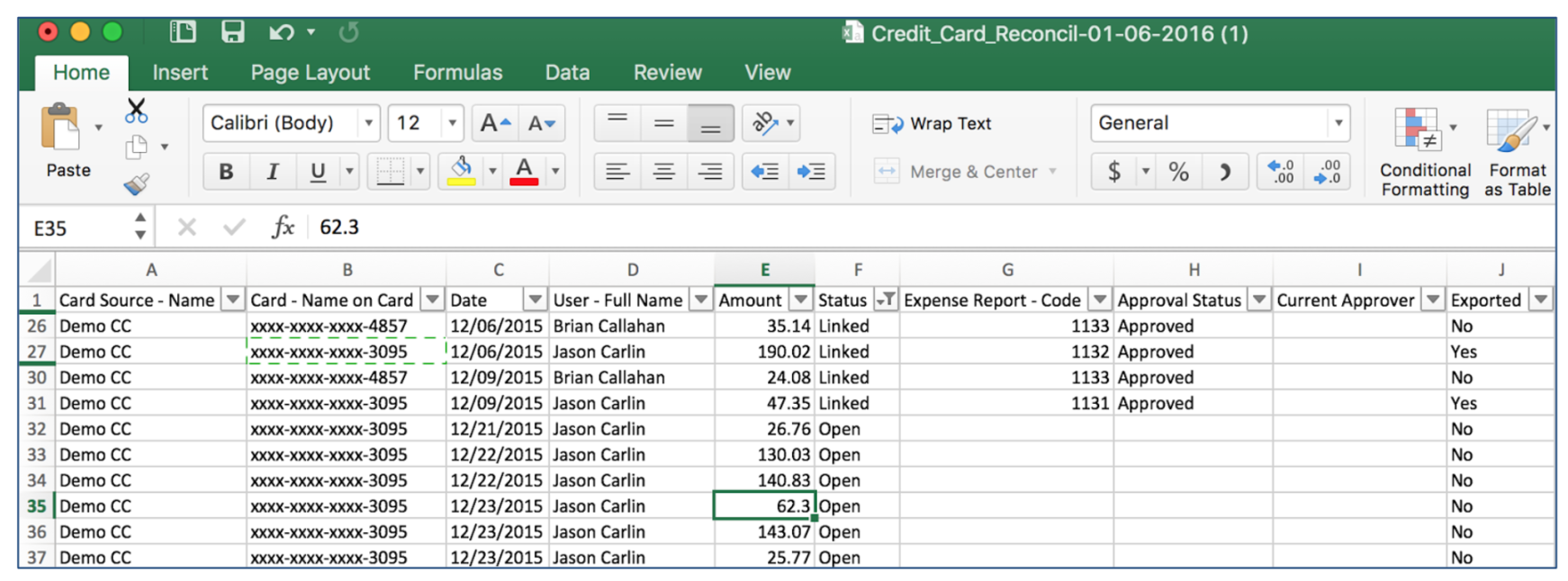
Task: Decrease font size with small A icon
Action: point(542,123)
